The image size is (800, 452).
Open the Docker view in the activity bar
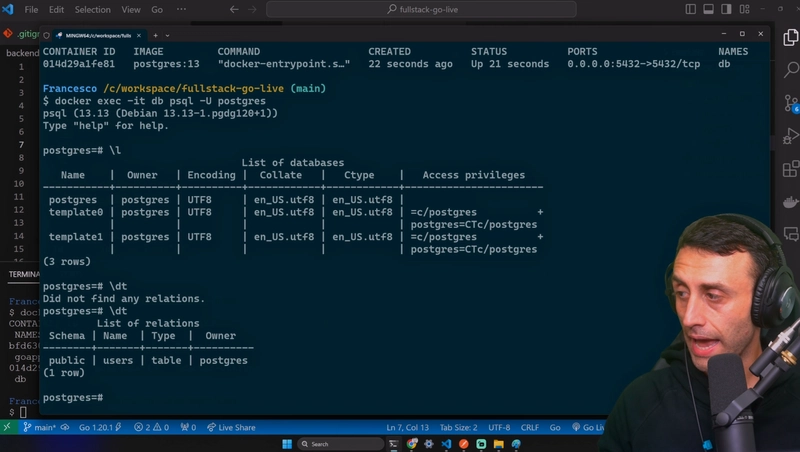tap(791, 203)
